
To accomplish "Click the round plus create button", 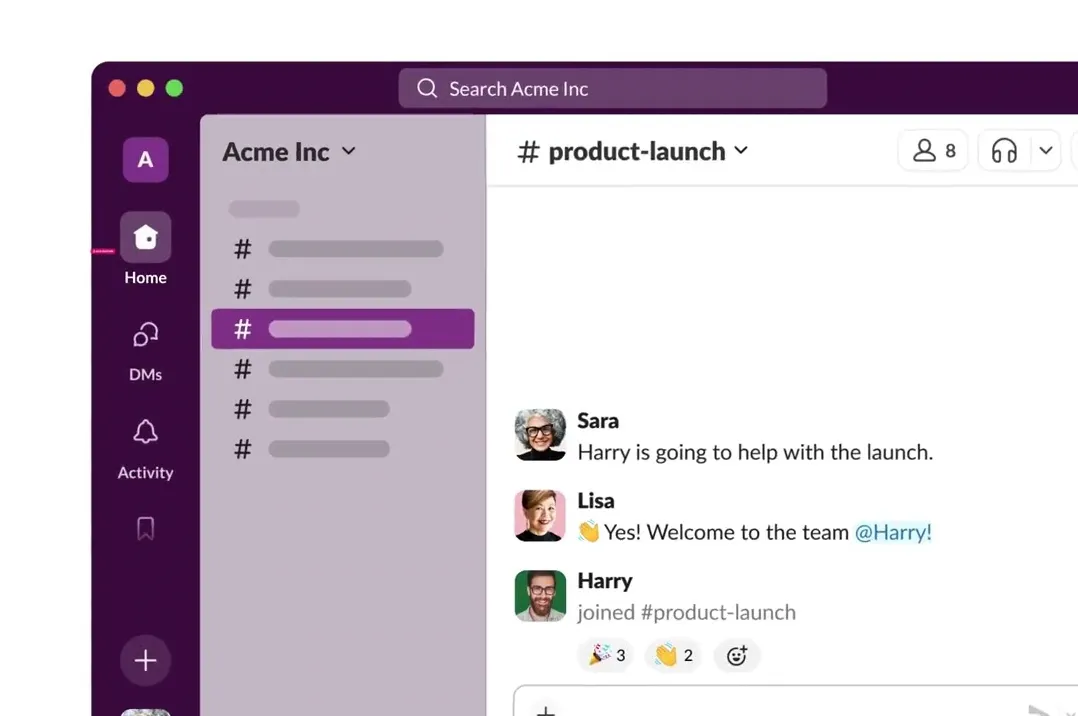I will [x=145, y=660].
